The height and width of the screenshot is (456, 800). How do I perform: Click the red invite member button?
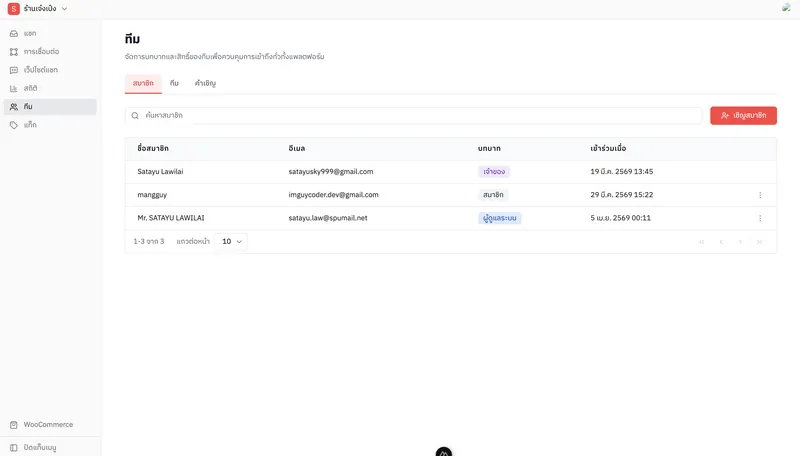[x=743, y=116]
